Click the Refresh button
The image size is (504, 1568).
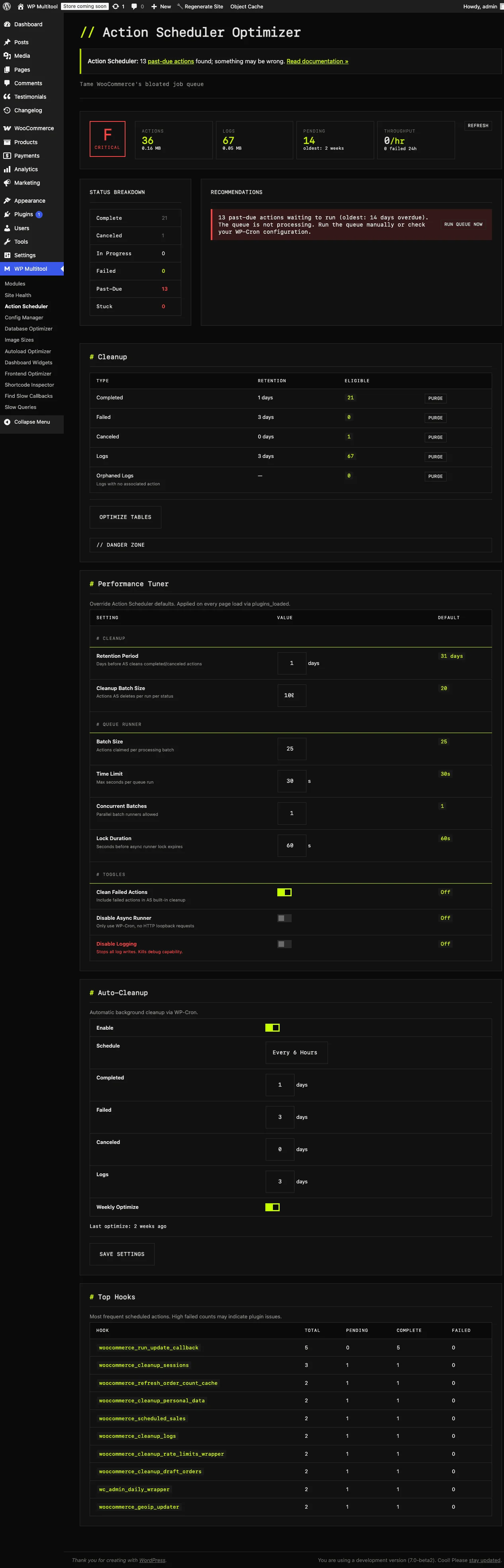(x=479, y=125)
